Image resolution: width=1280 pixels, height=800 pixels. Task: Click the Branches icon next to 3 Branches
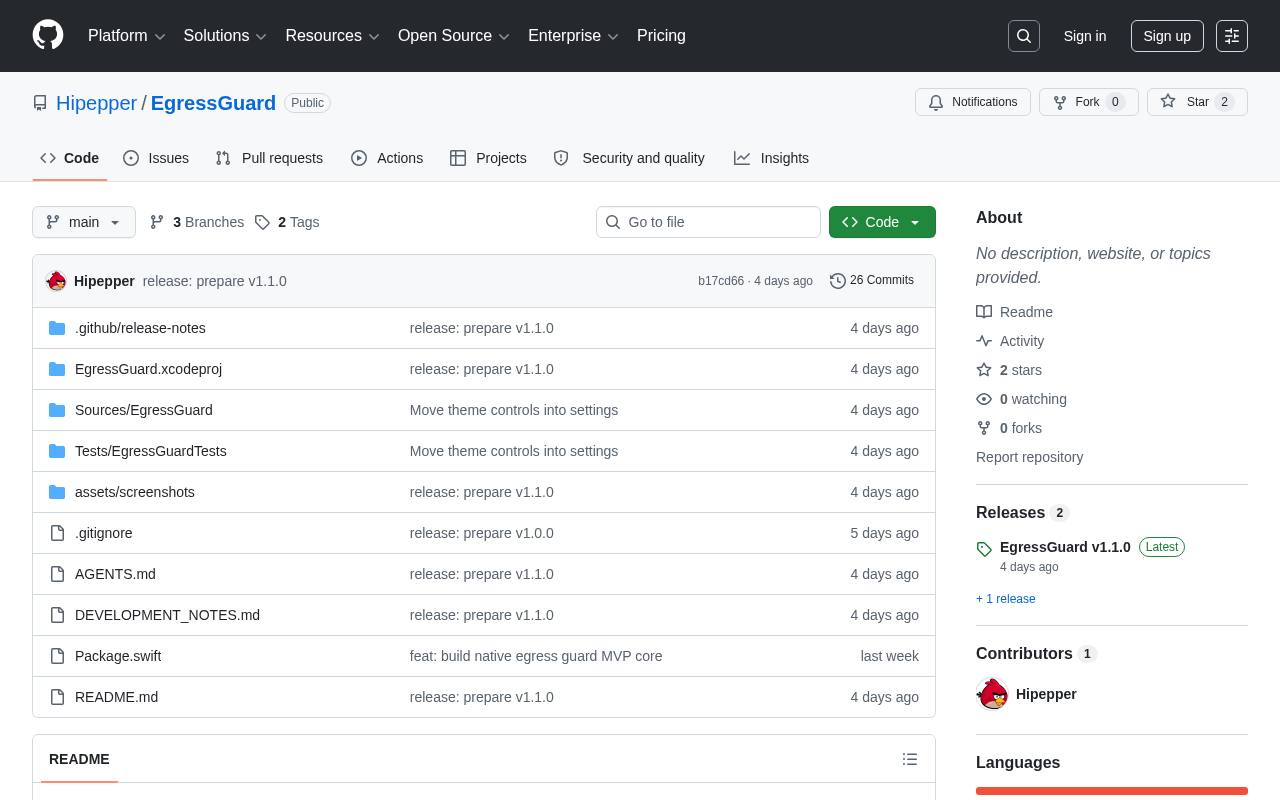point(157,222)
